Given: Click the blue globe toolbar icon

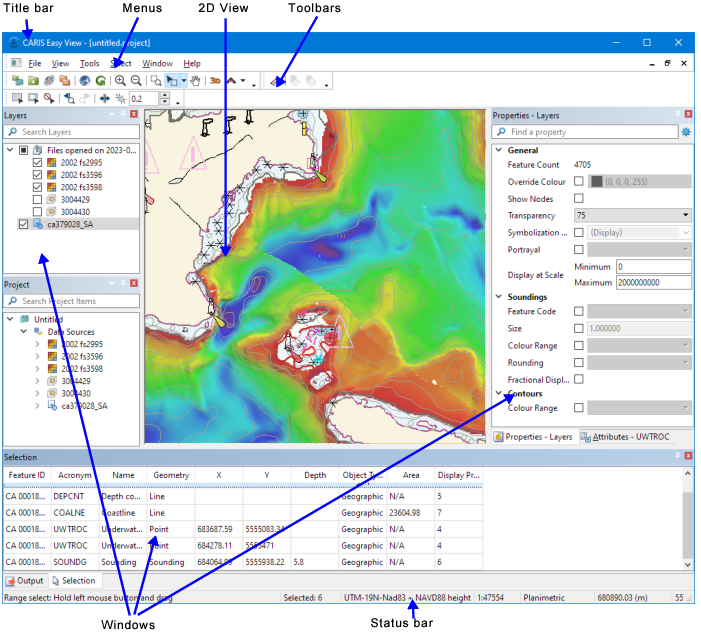Looking at the screenshot, I should click(x=85, y=81).
